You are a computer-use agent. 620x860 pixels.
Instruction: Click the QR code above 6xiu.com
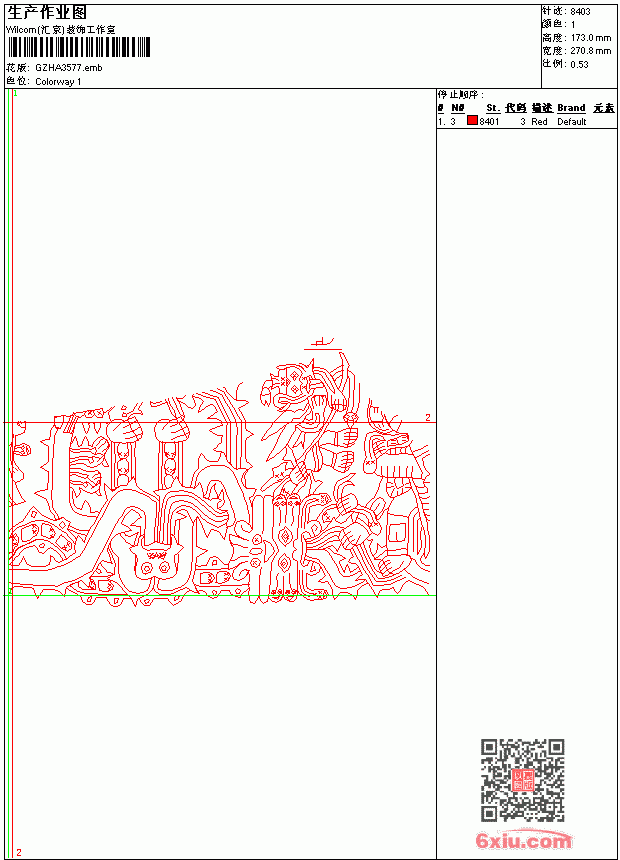pyautogui.click(x=523, y=780)
